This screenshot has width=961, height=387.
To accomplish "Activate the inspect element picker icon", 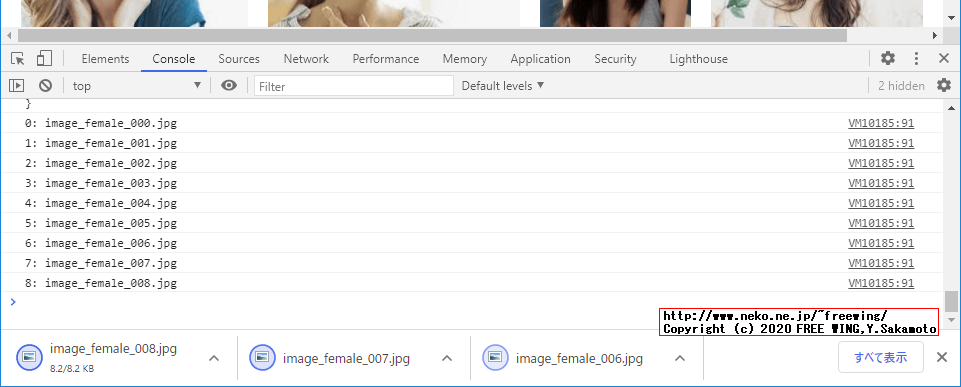I will (18, 59).
